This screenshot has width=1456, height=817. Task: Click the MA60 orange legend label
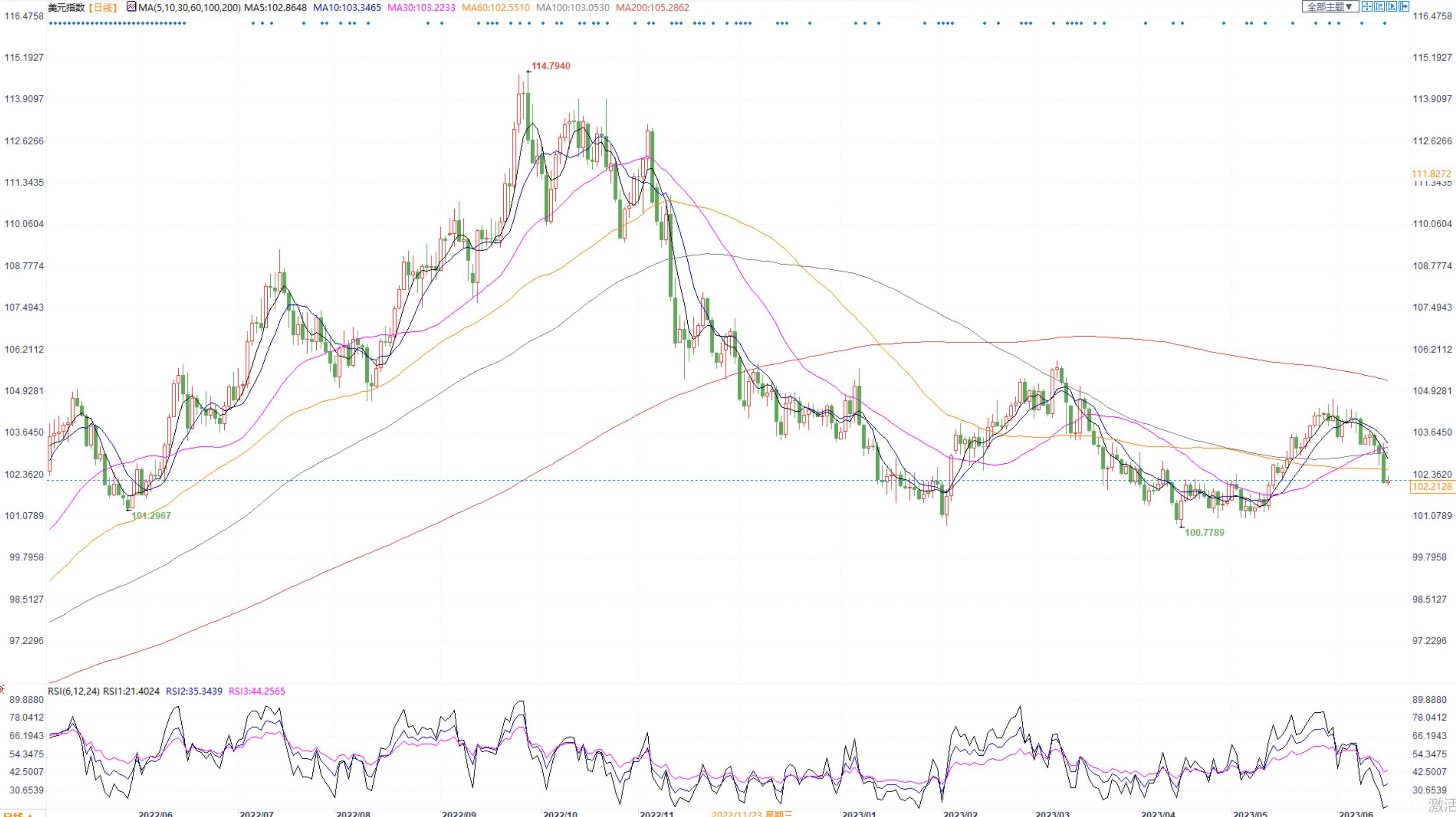496,8
